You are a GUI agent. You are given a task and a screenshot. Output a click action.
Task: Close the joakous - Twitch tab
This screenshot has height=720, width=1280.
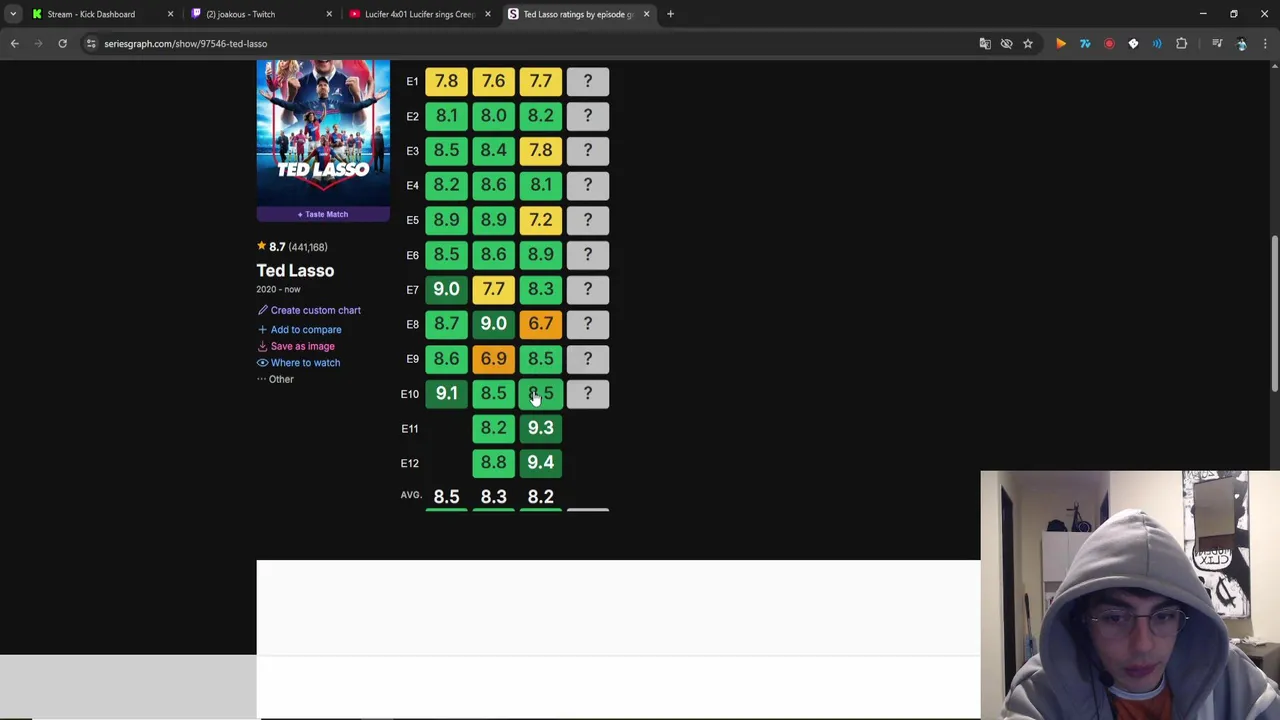pyautogui.click(x=329, y=14)
